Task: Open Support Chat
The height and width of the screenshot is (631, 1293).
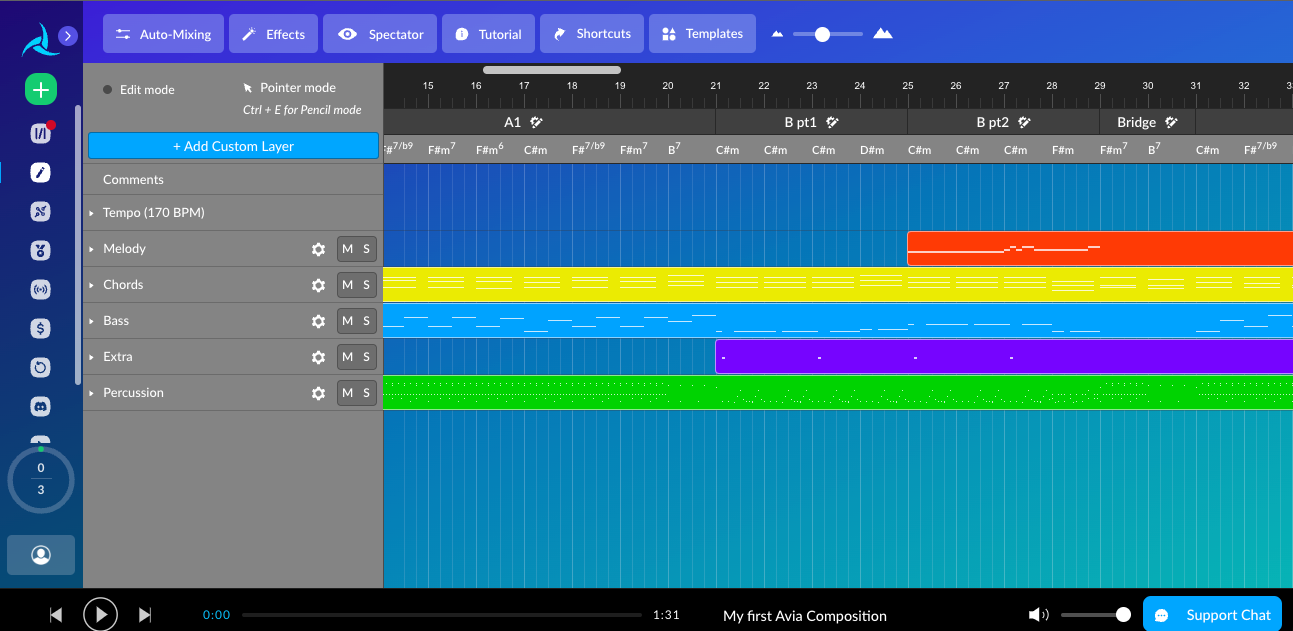Action: click(x=1216, y=615)
